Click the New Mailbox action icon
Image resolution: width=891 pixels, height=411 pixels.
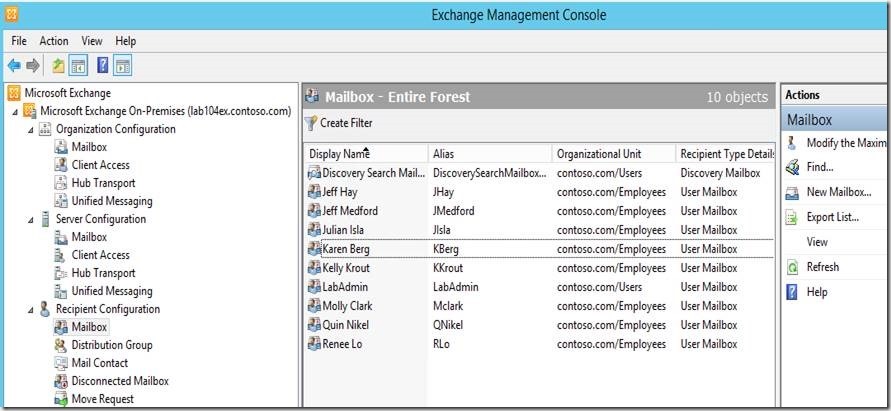click(x=793, y=192)
